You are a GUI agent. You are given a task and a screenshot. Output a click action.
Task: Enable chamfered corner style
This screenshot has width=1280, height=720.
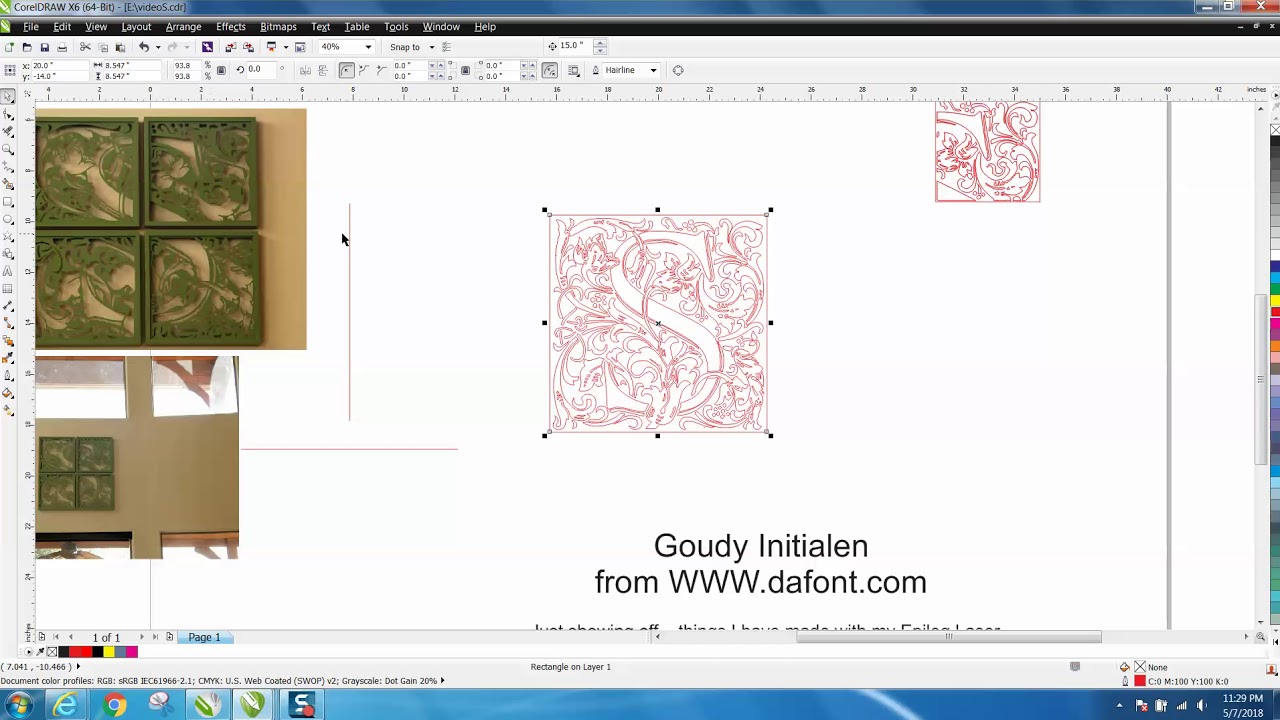[380, 70]
